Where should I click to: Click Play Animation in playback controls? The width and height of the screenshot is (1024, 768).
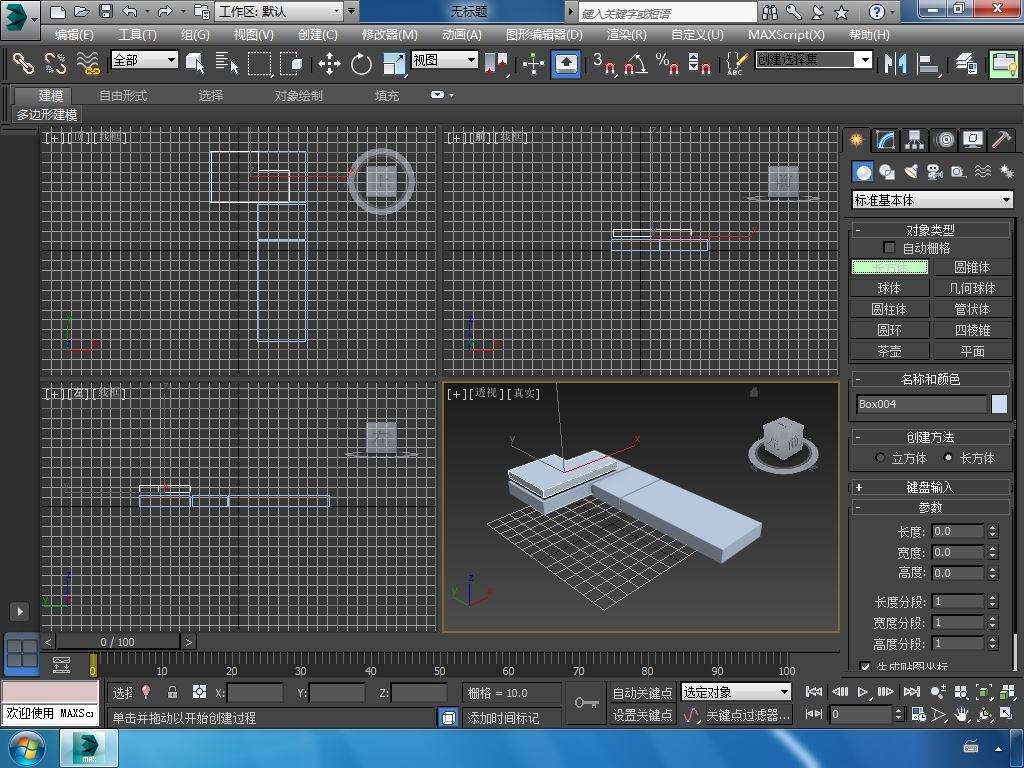(863, 692)
